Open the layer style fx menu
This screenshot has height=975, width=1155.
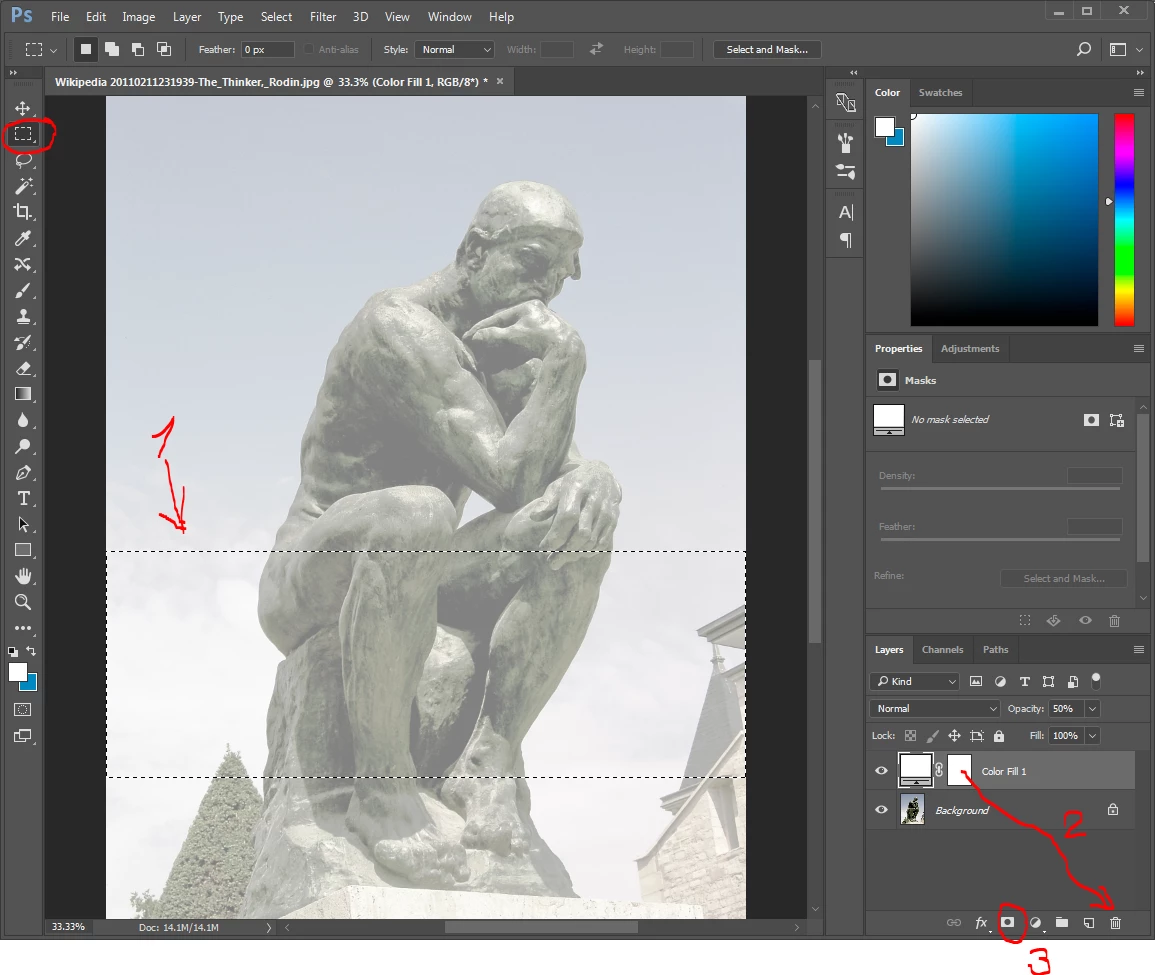coord(981,923)
